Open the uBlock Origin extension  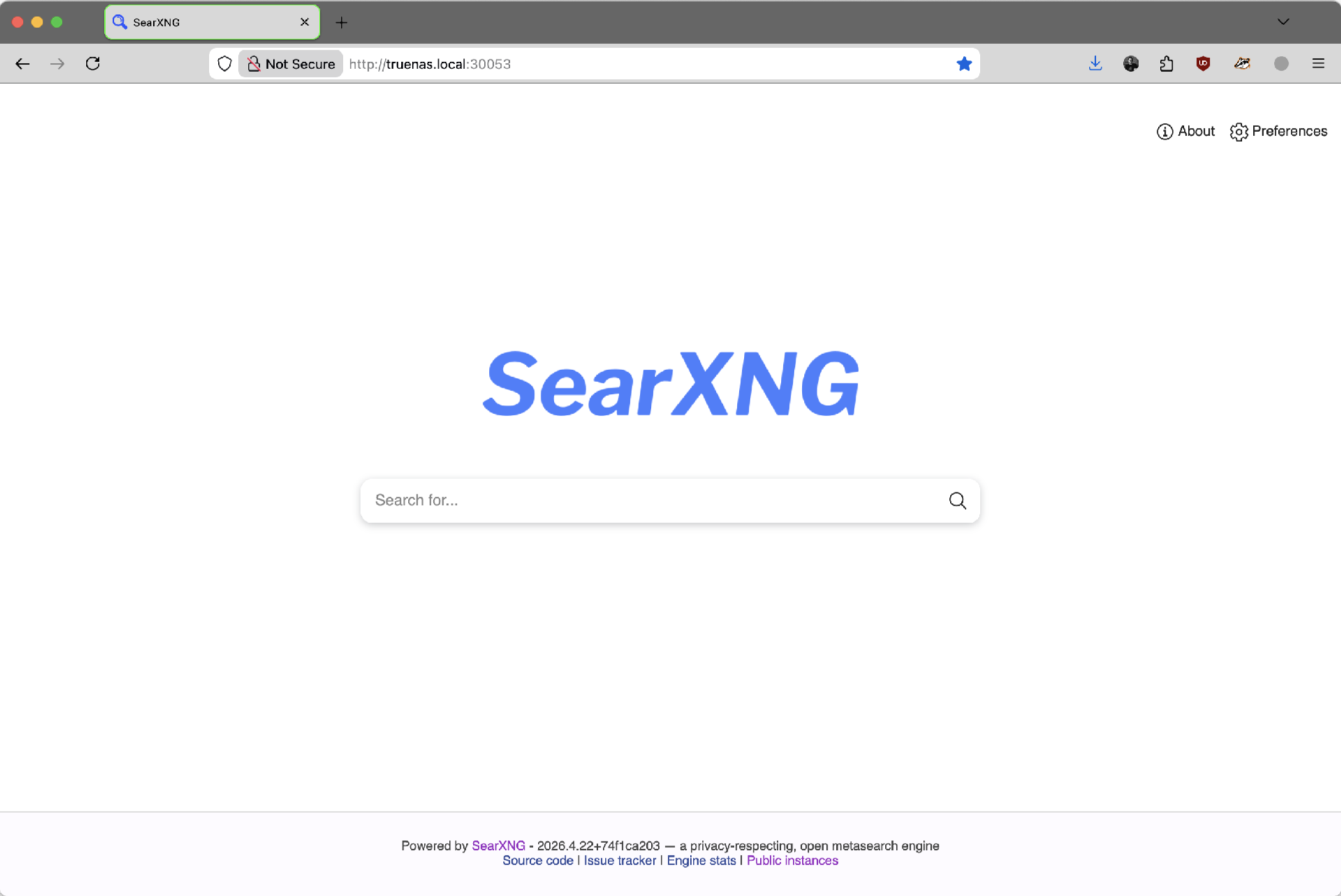pyautogui.click(x=1203, y=64)
